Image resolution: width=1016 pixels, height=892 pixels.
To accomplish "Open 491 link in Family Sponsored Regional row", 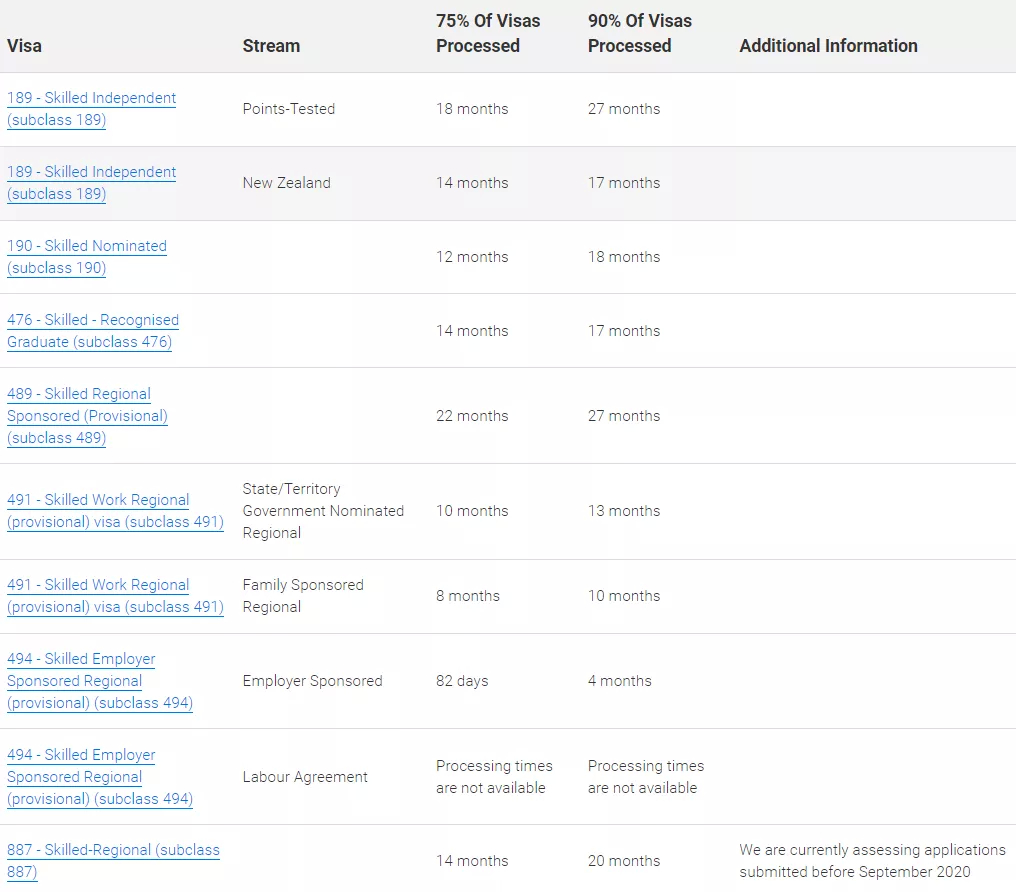I will point(115,596).
